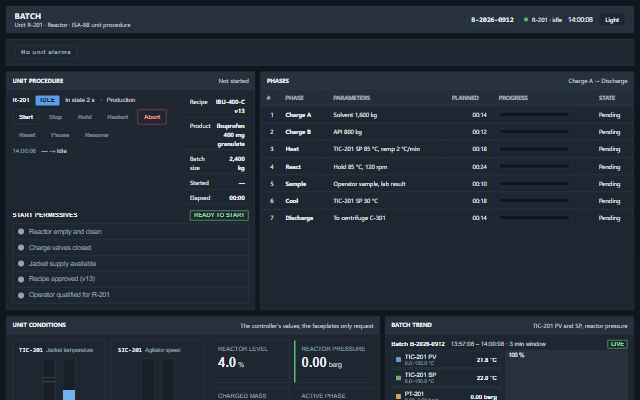The height and width of the screenshot is (400, 640).
Task: Click the Stop procedure button
Action: point(55,117)
